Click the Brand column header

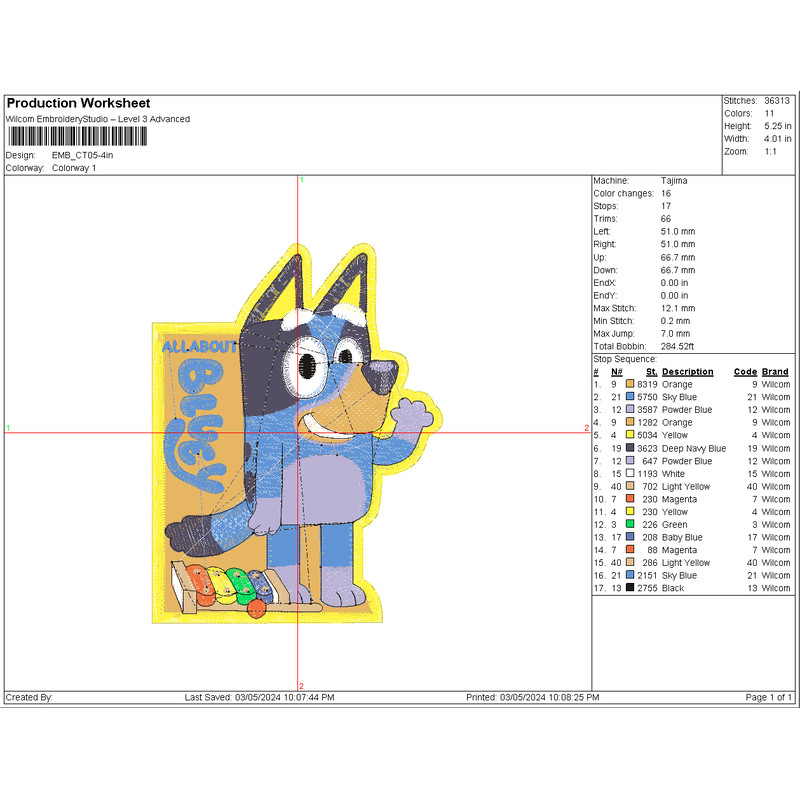775,372
